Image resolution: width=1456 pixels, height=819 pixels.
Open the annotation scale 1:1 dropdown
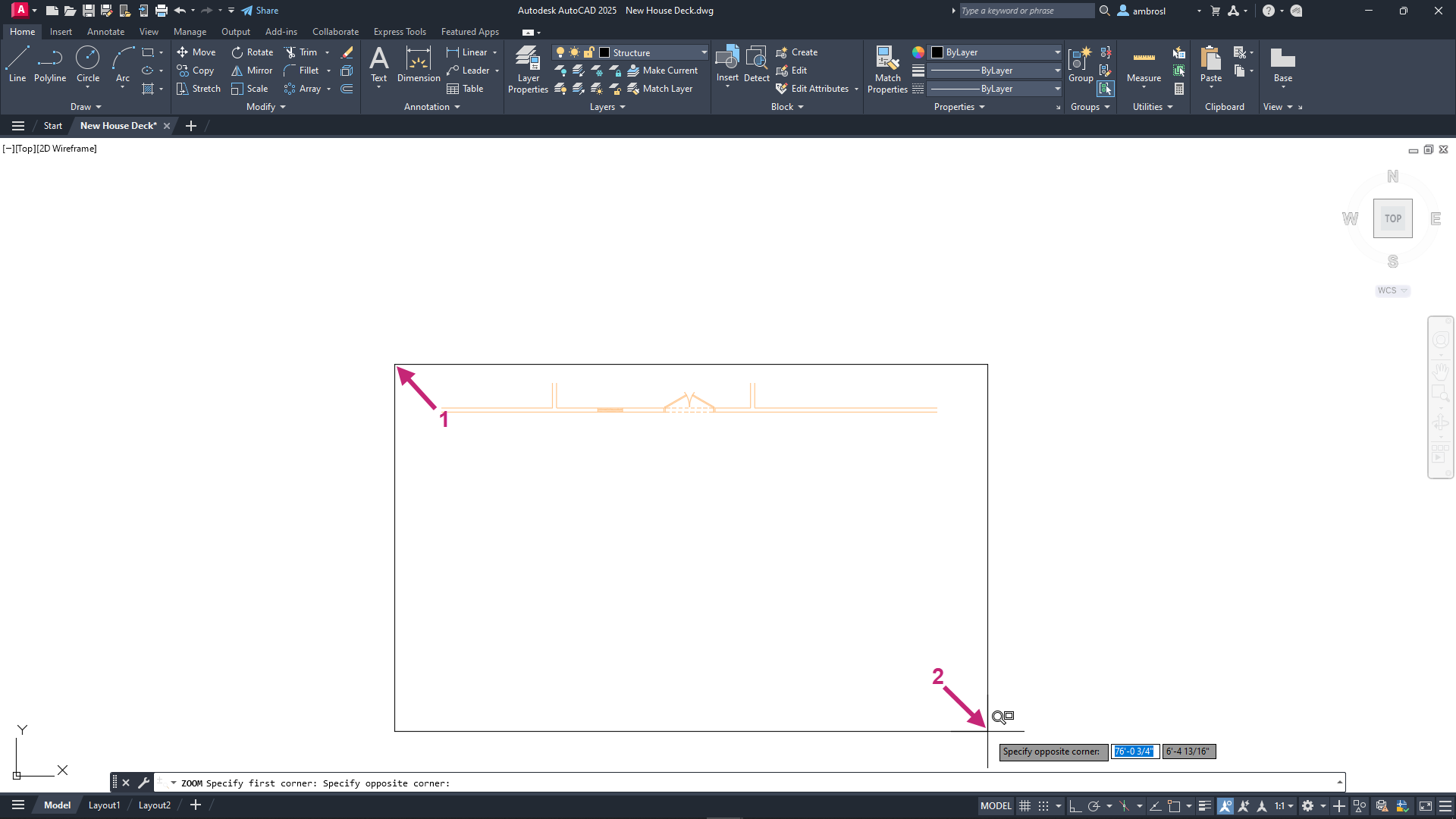tap(1284, 806)
